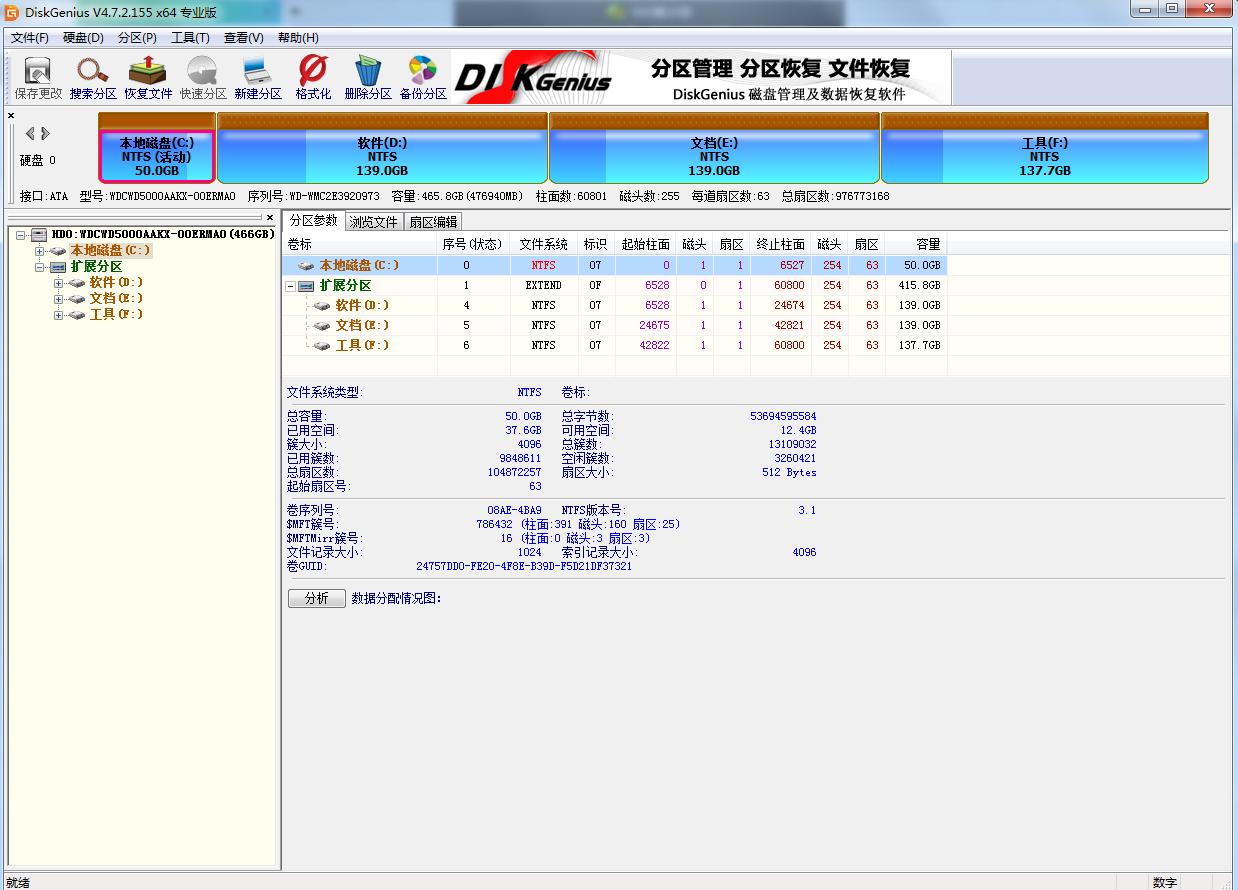Image resolution: width=1238 pixels, height=890 pixels.
Task: Click the 数字 status bar indicator
Action: (1164, 882)
